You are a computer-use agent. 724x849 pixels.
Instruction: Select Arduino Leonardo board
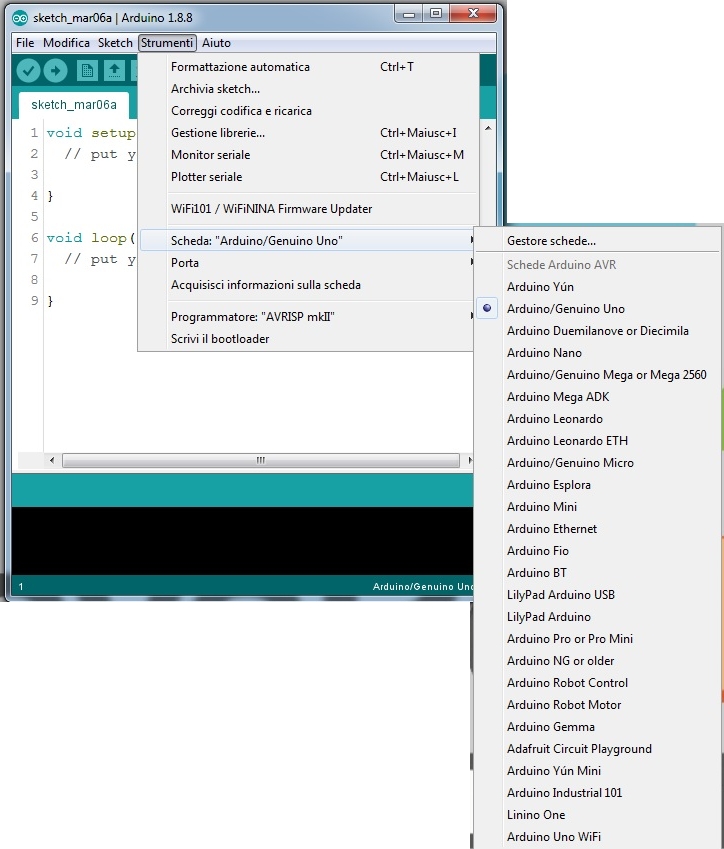point(598,419)
